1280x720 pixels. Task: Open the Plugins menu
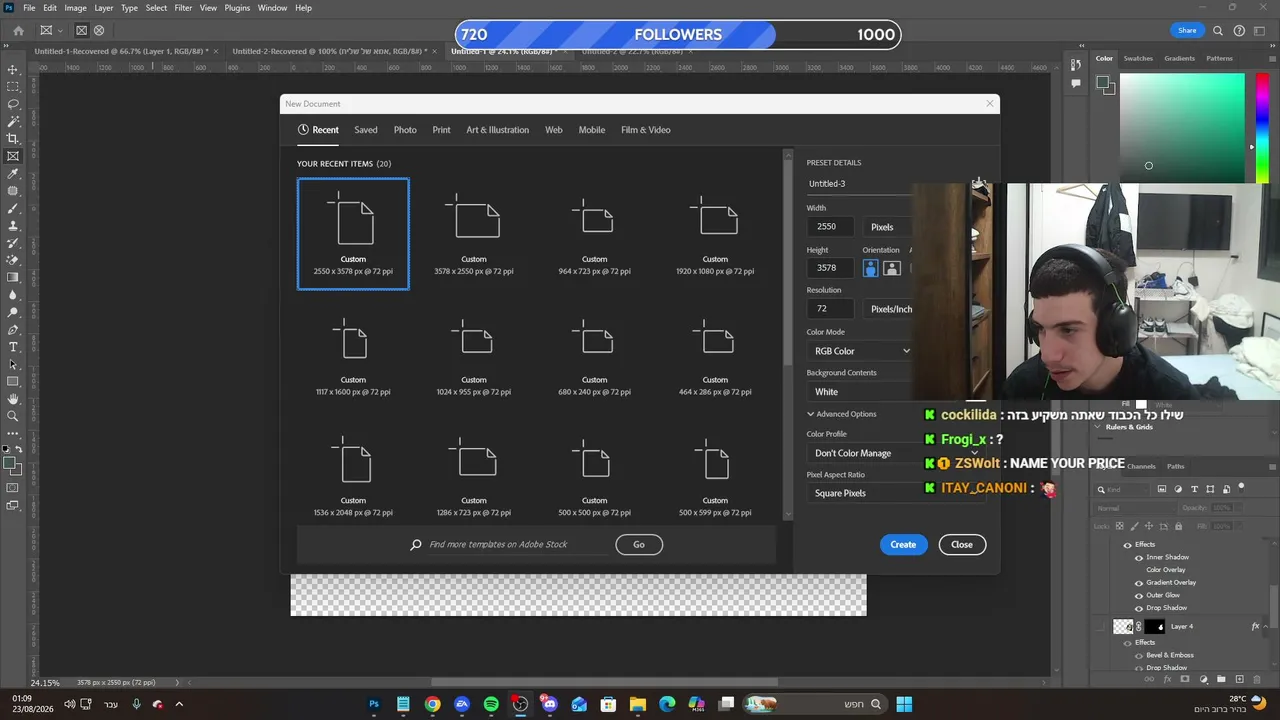point(237,8)
